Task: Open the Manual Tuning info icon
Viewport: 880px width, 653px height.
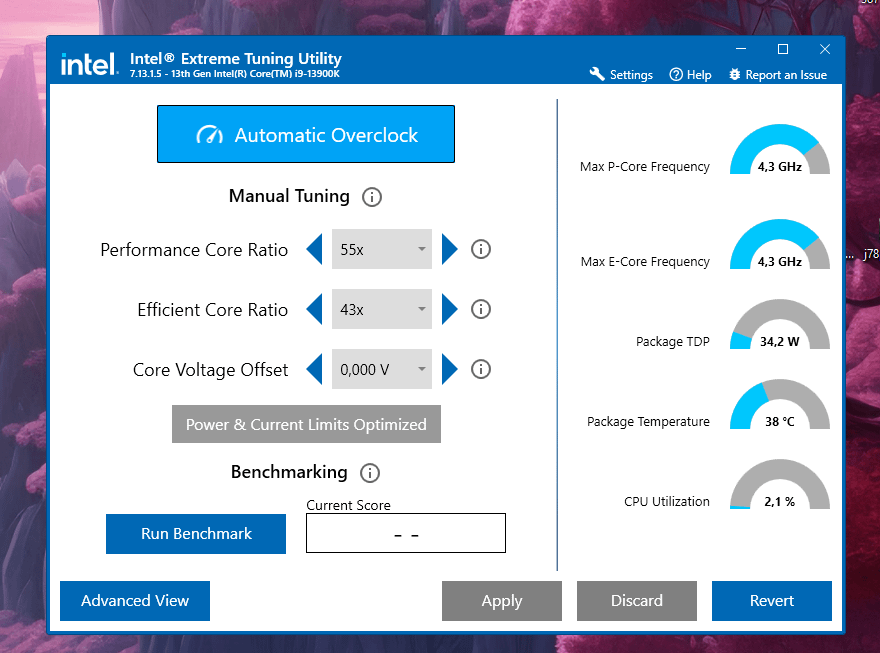Action: click(372, 197)
